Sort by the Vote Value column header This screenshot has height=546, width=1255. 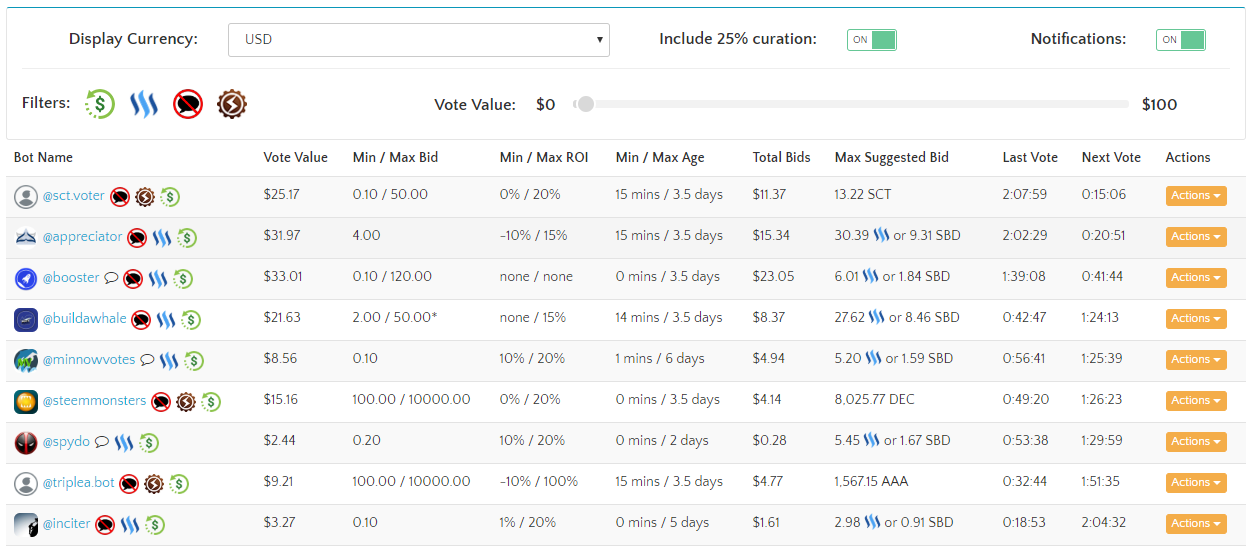[295, 157]
